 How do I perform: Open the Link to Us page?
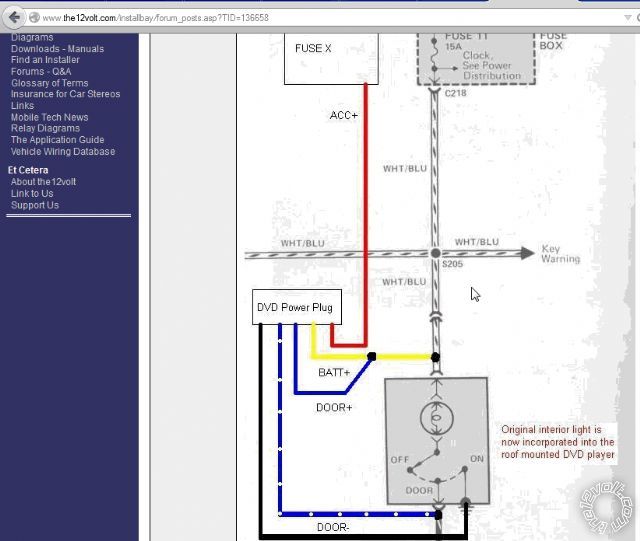pos(32,194)
